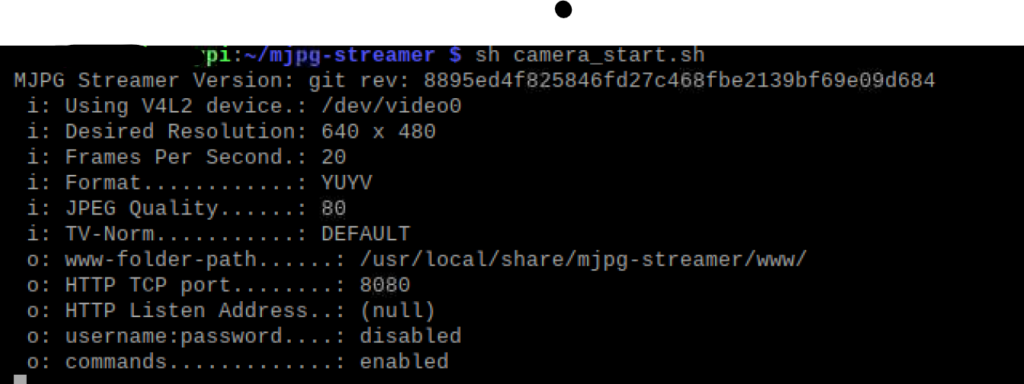1024x384 pixels.
Task: Click the git revision hash
Action: 679,80
